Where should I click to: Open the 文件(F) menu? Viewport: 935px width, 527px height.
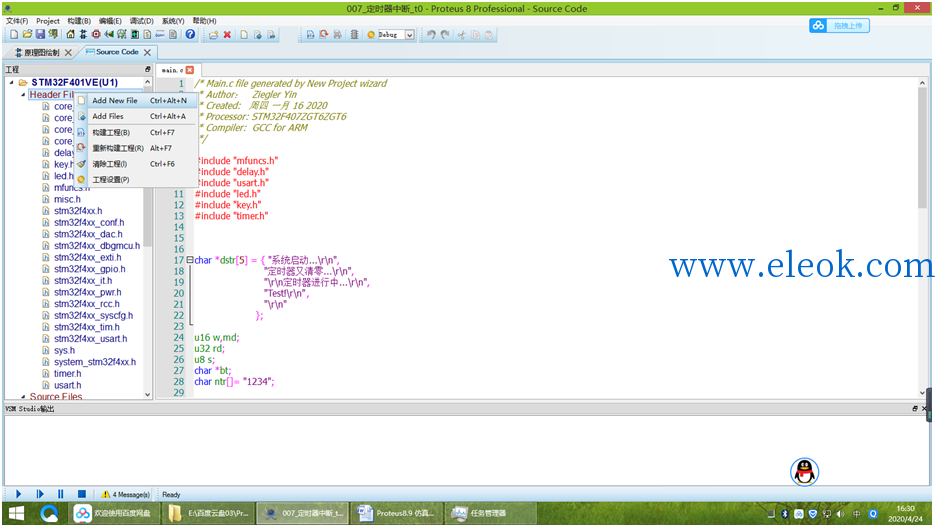[17, 21]
